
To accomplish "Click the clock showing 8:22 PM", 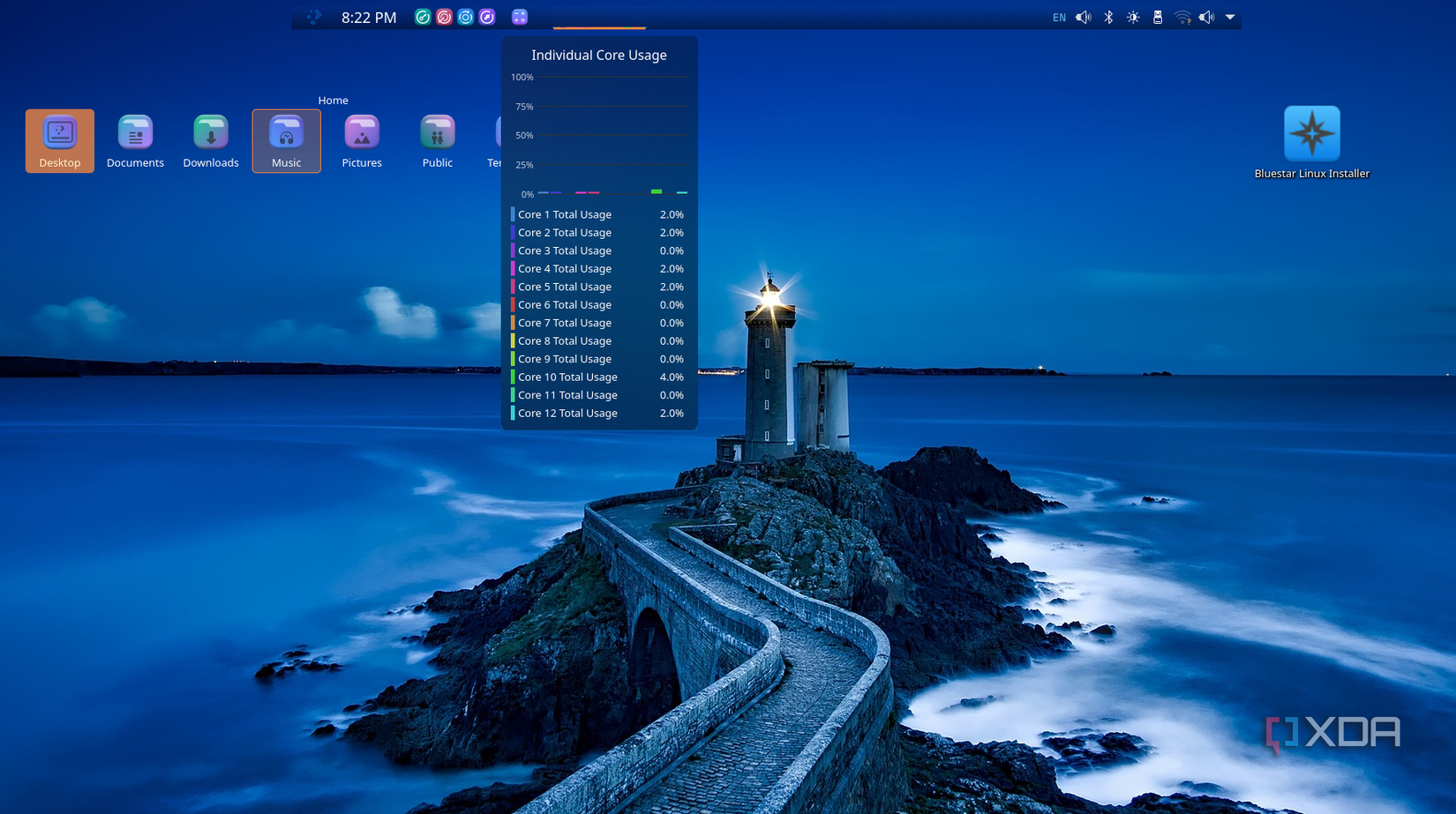I will pos(368,17).
